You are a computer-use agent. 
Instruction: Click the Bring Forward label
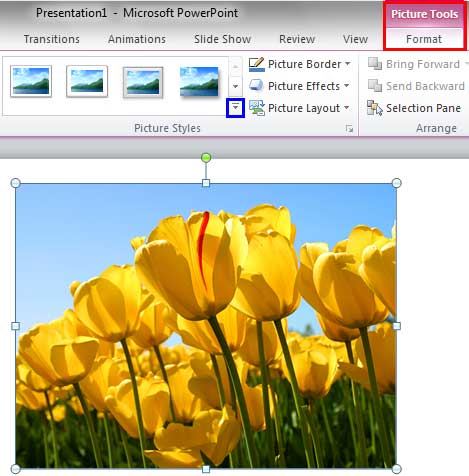tap(423, 64)
